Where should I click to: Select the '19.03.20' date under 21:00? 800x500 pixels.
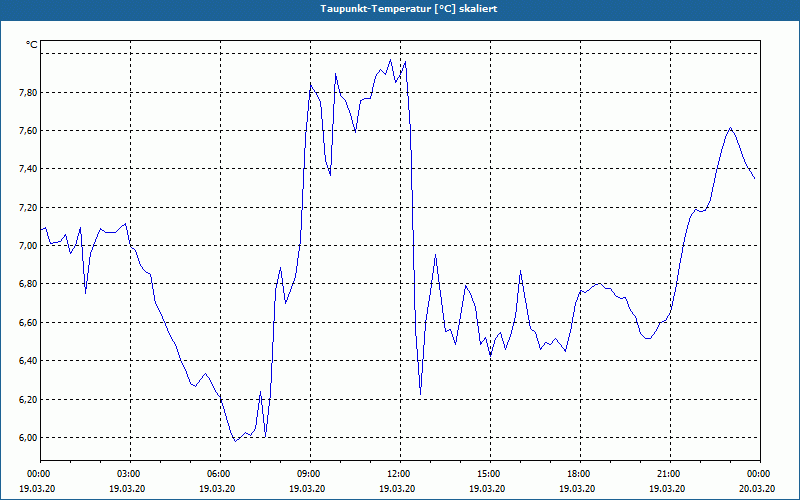[x=667, y=488]
